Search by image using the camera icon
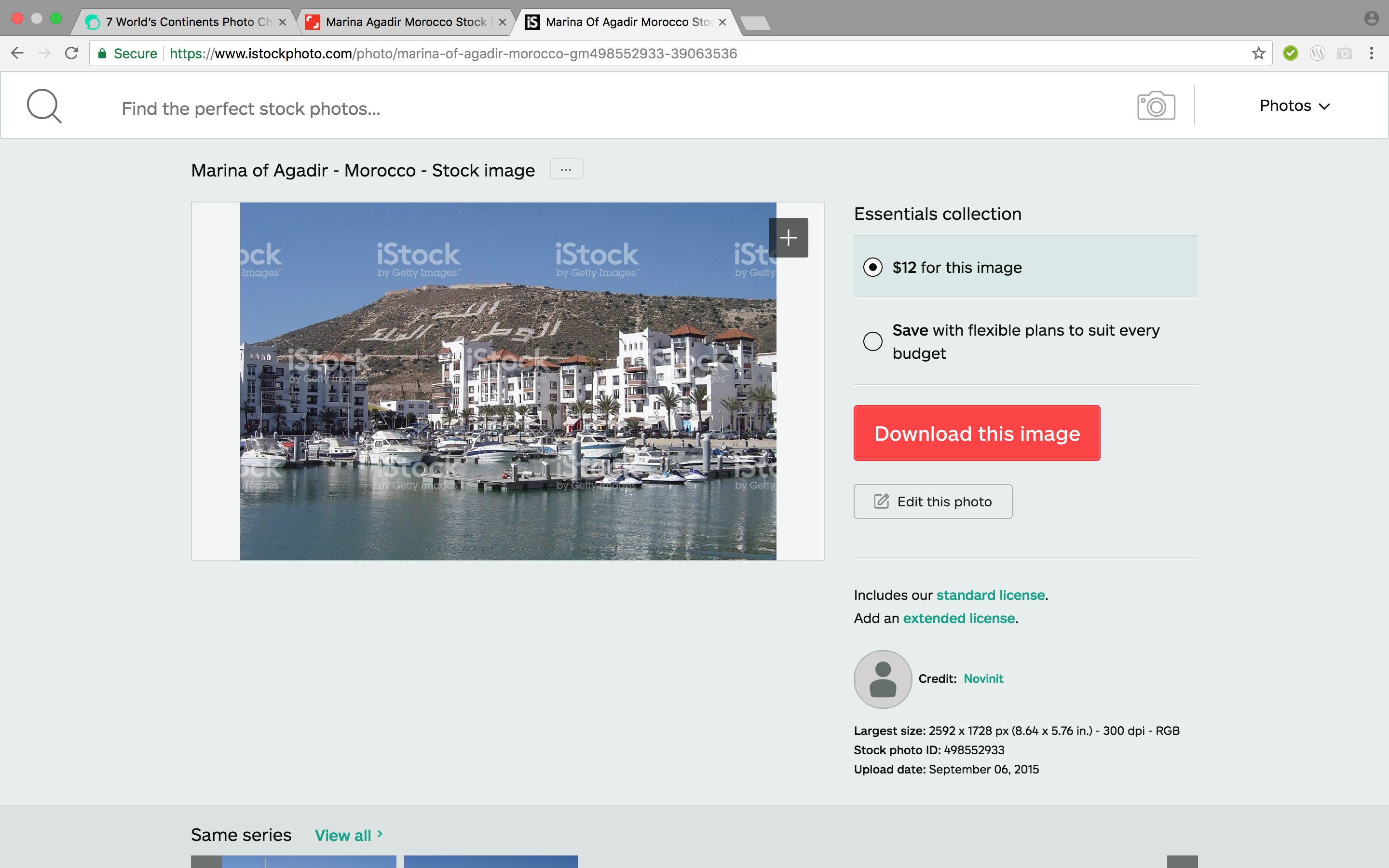 pos(1156,106)
